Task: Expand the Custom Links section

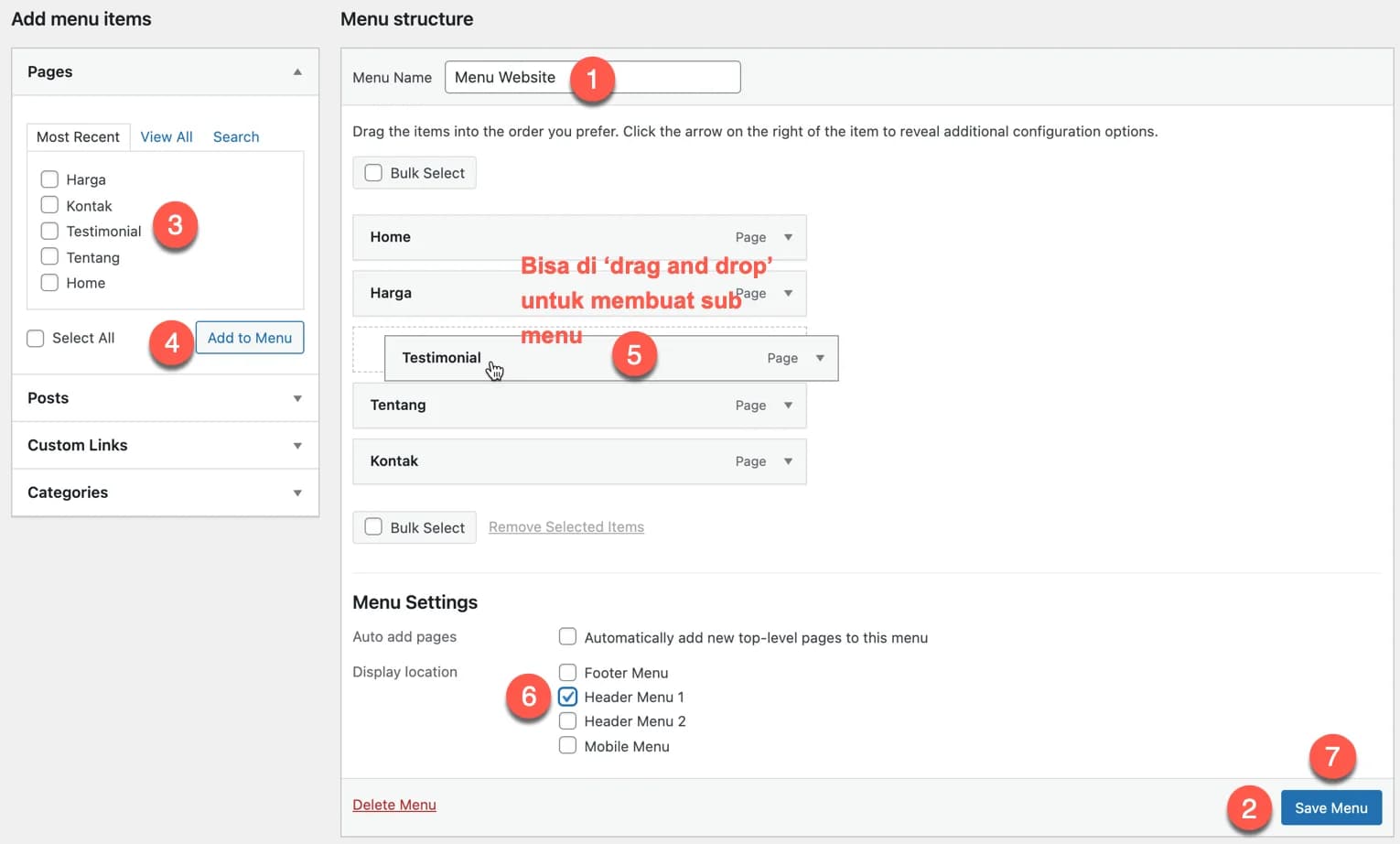Action: pos(297,446)
